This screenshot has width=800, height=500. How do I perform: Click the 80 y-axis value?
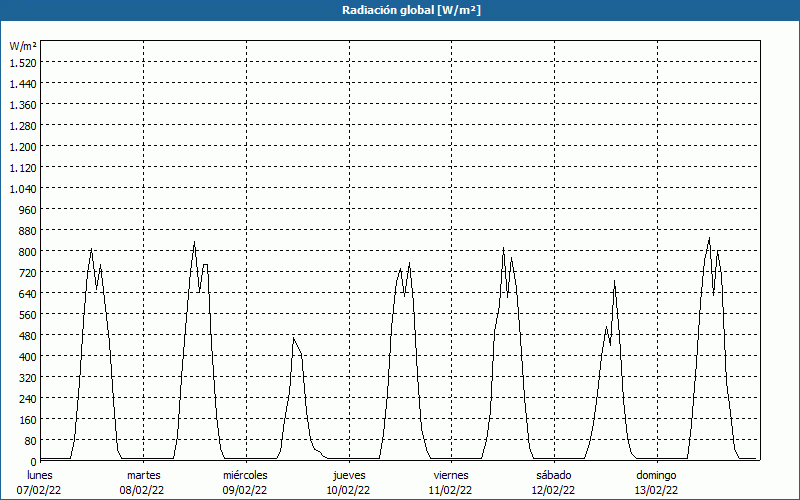(30, 440)
